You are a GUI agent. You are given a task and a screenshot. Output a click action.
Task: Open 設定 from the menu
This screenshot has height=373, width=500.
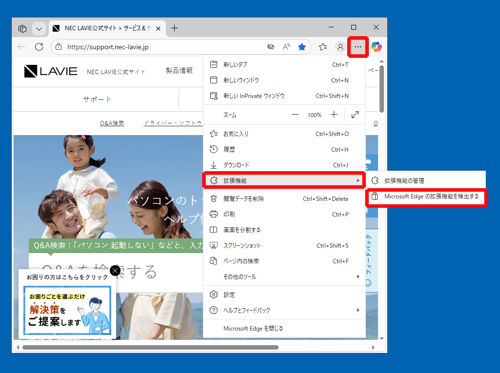tap(284, 295)
